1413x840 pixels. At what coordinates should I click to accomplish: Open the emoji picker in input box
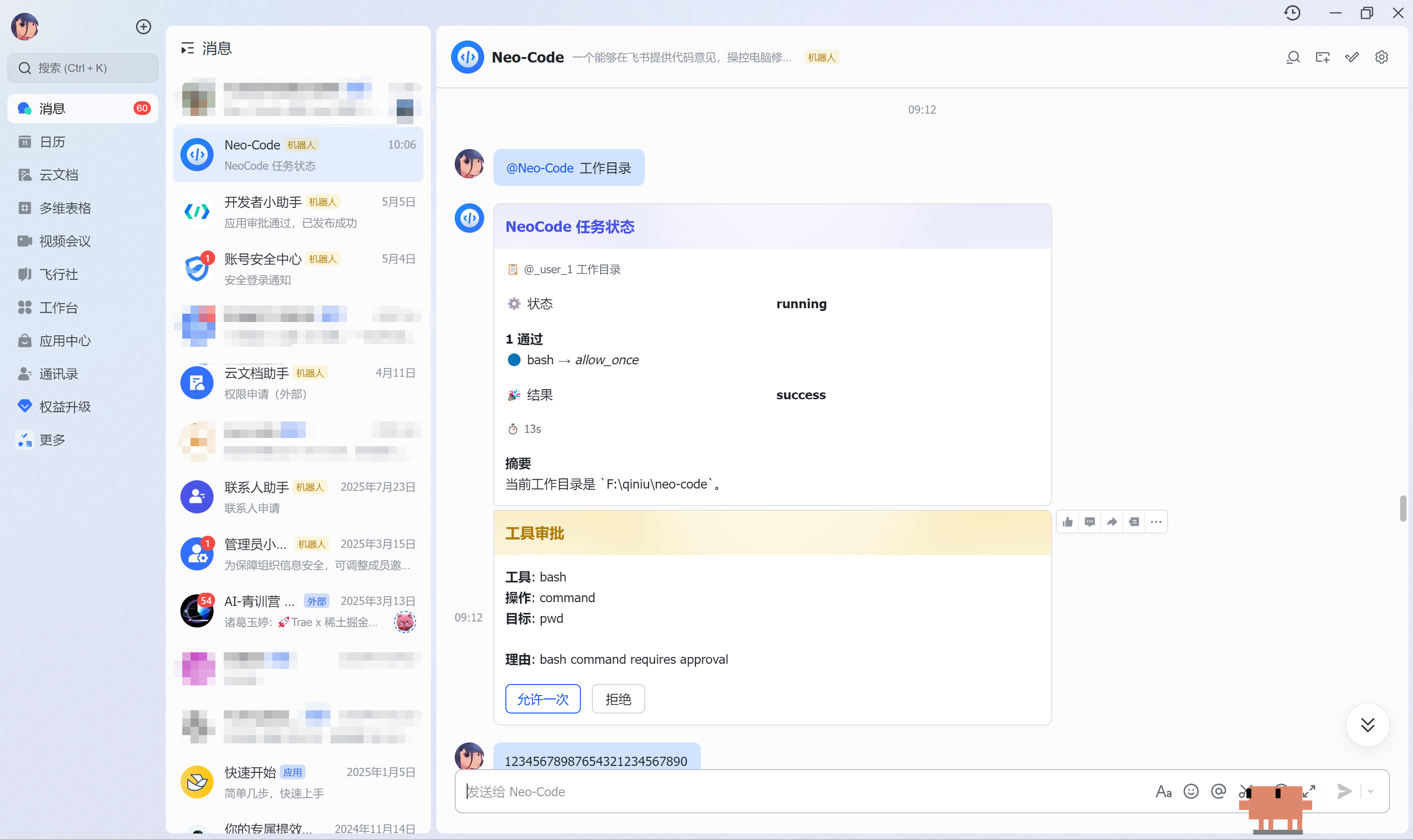(1191, 791)
